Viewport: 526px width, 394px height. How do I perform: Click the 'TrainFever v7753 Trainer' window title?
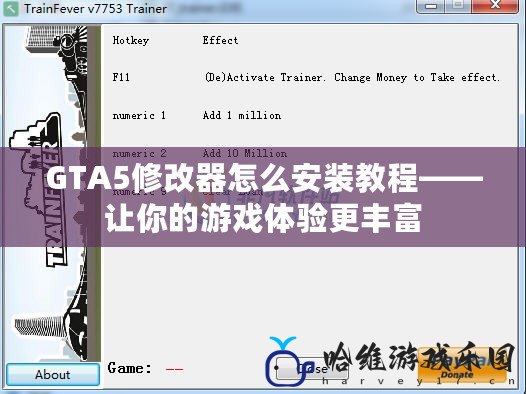click(x=95, y=9)
